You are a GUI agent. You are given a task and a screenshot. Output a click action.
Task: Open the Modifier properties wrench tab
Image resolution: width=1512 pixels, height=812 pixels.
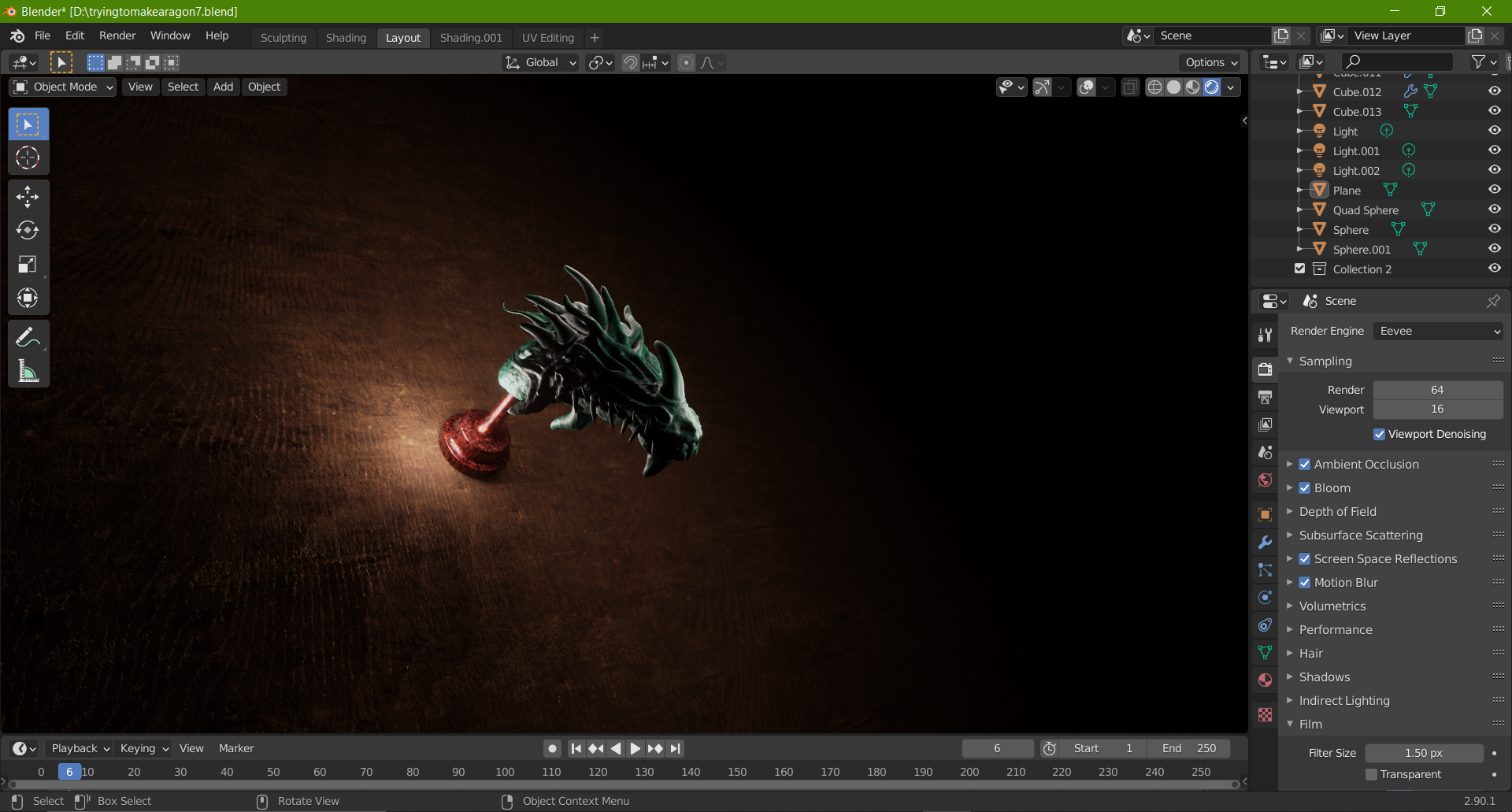pos(1265,542)
